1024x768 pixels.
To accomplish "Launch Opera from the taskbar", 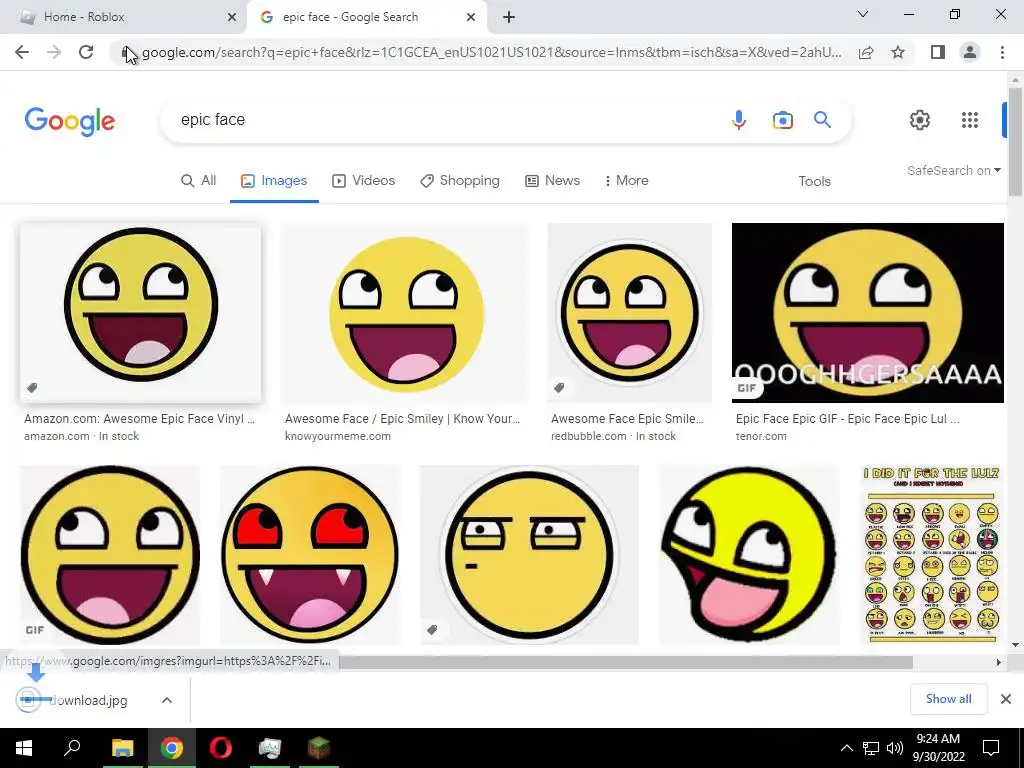I will [221, 748].
